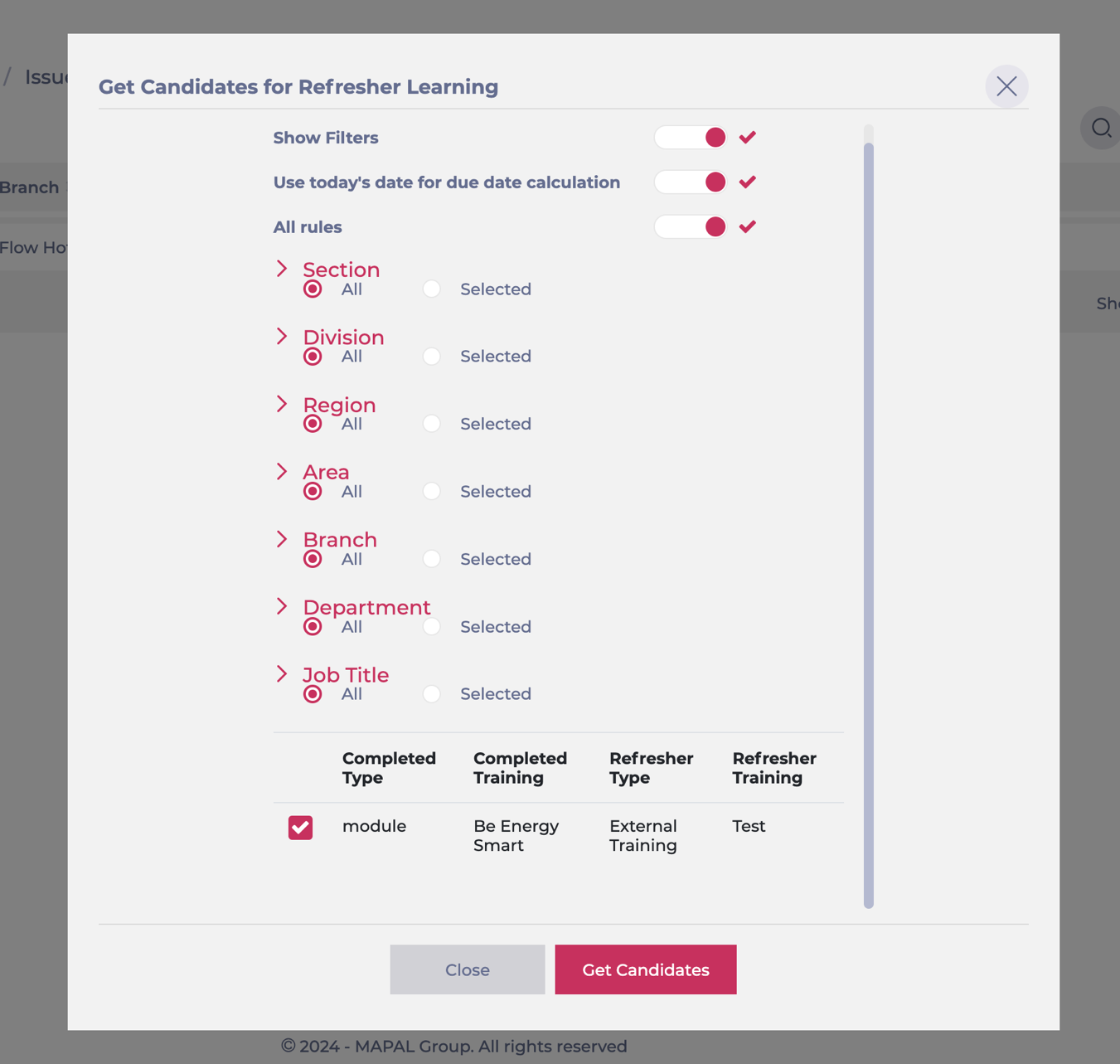Viewport: 1120px width, 1064px height.
Task: Choose Selected radio under Branch
Action: click(431, 559)
